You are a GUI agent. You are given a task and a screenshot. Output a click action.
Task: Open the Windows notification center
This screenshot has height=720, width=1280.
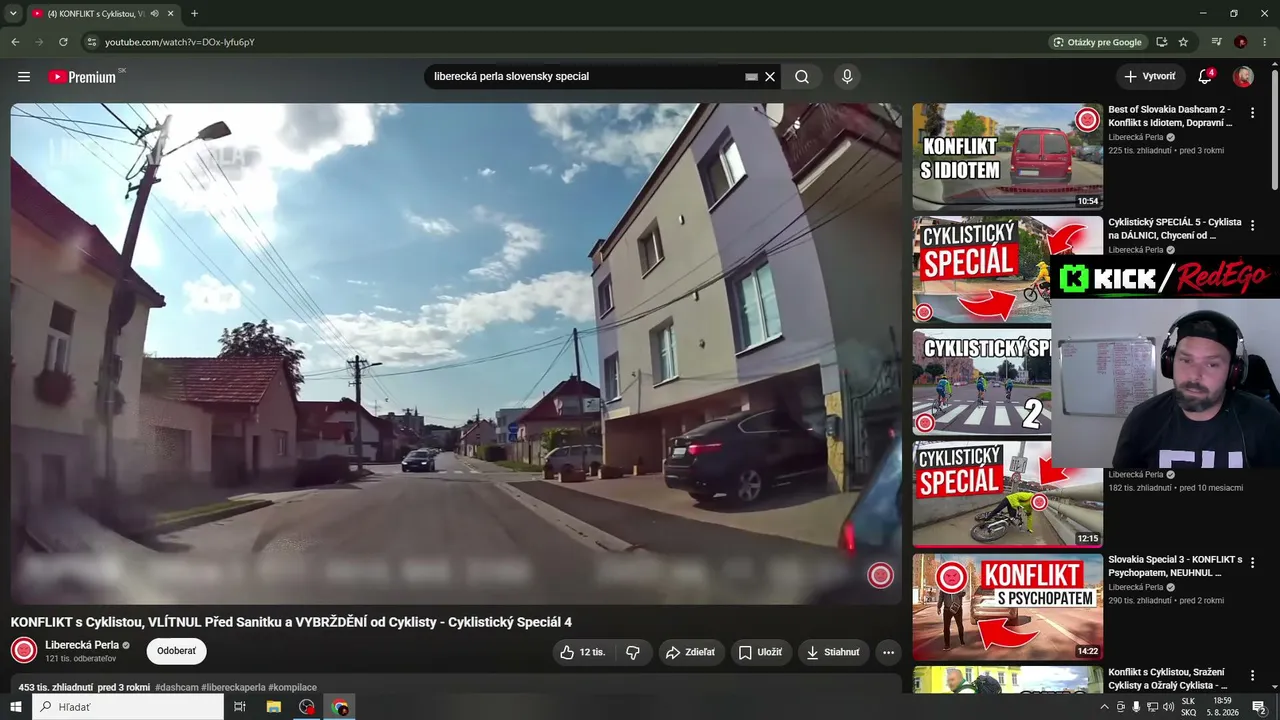(x=1259, y=707)
